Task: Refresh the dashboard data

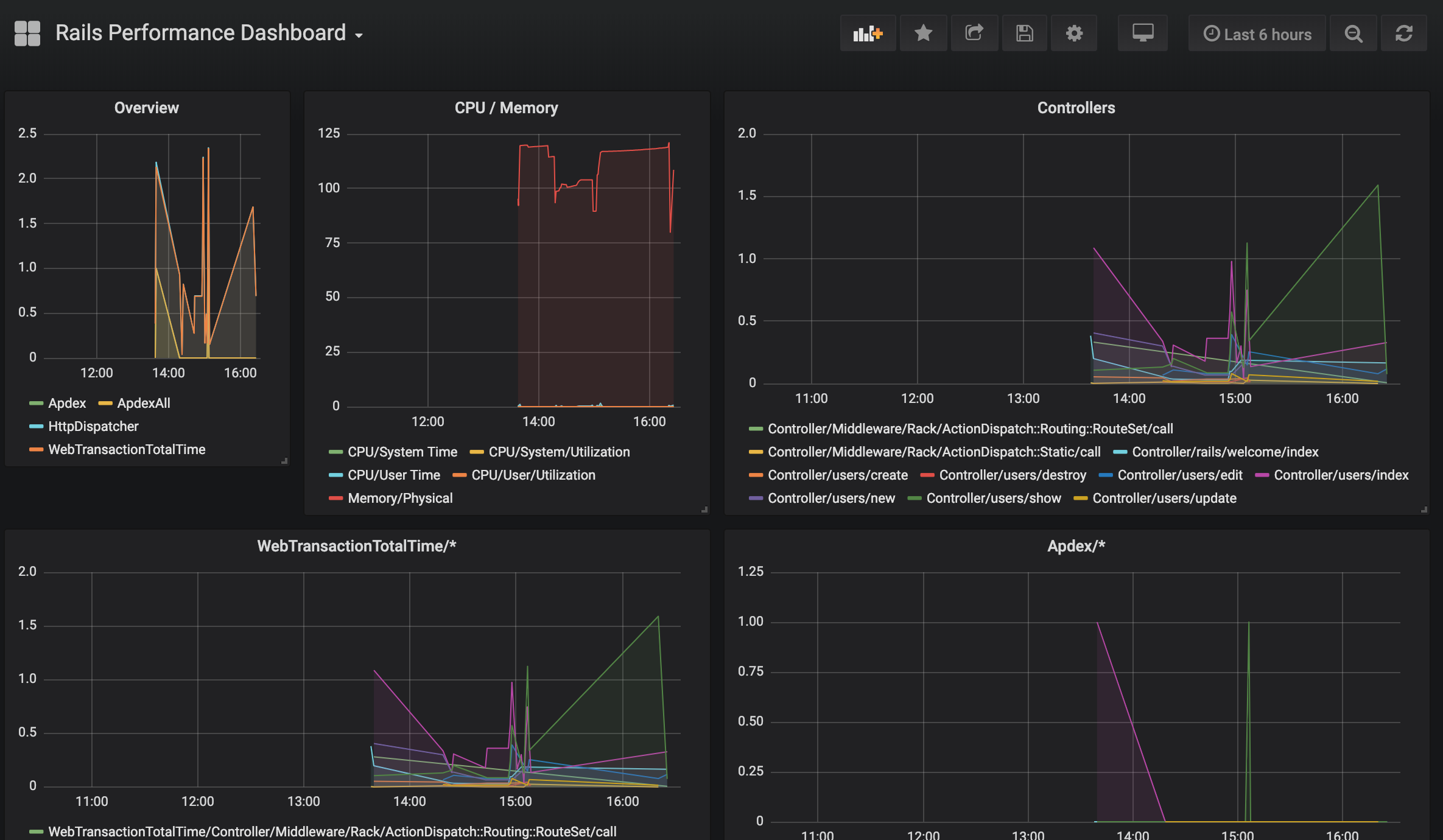Action: 1403,33
